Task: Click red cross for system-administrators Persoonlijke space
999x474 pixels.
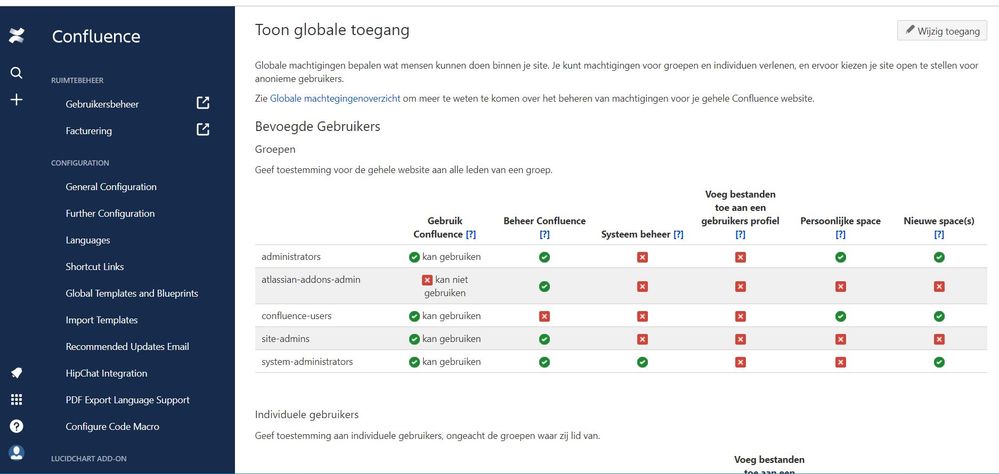Action: click(840, 362)
